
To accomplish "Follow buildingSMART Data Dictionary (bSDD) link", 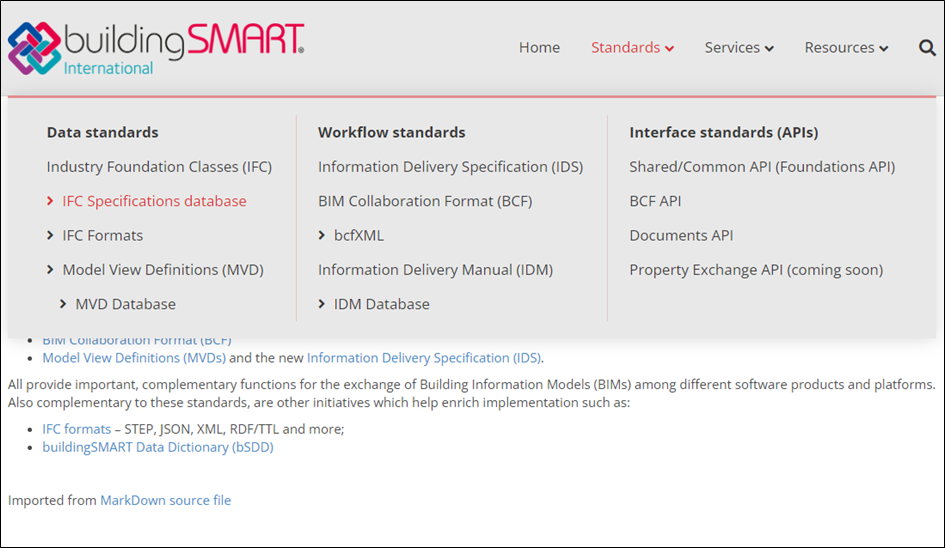I will pos(158,447).
